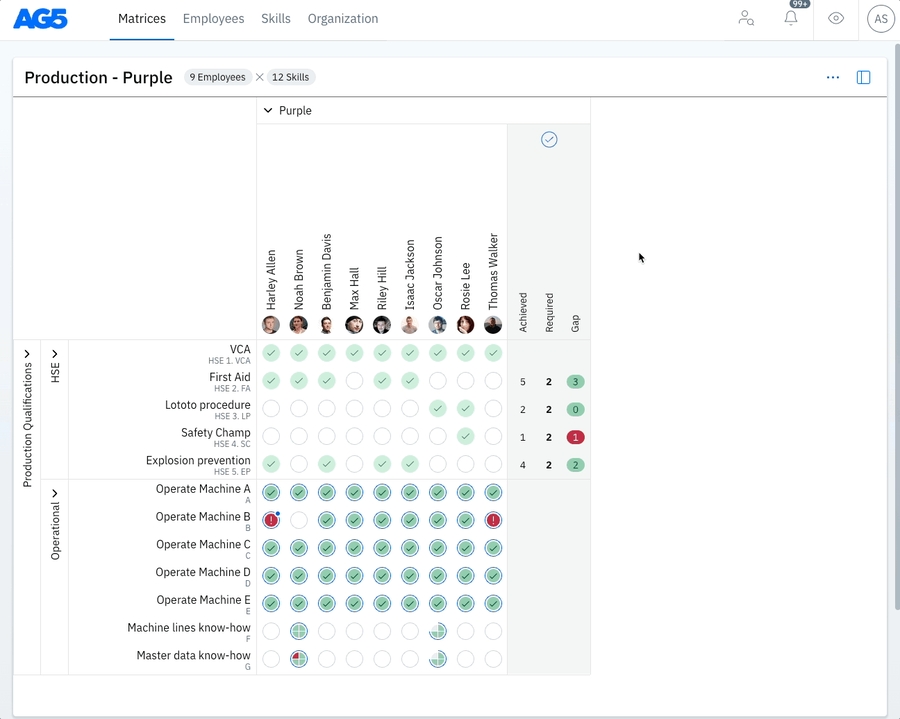Click the 9 Employees filter chip
The image size is (900, 719).
(x=217, y=77)
